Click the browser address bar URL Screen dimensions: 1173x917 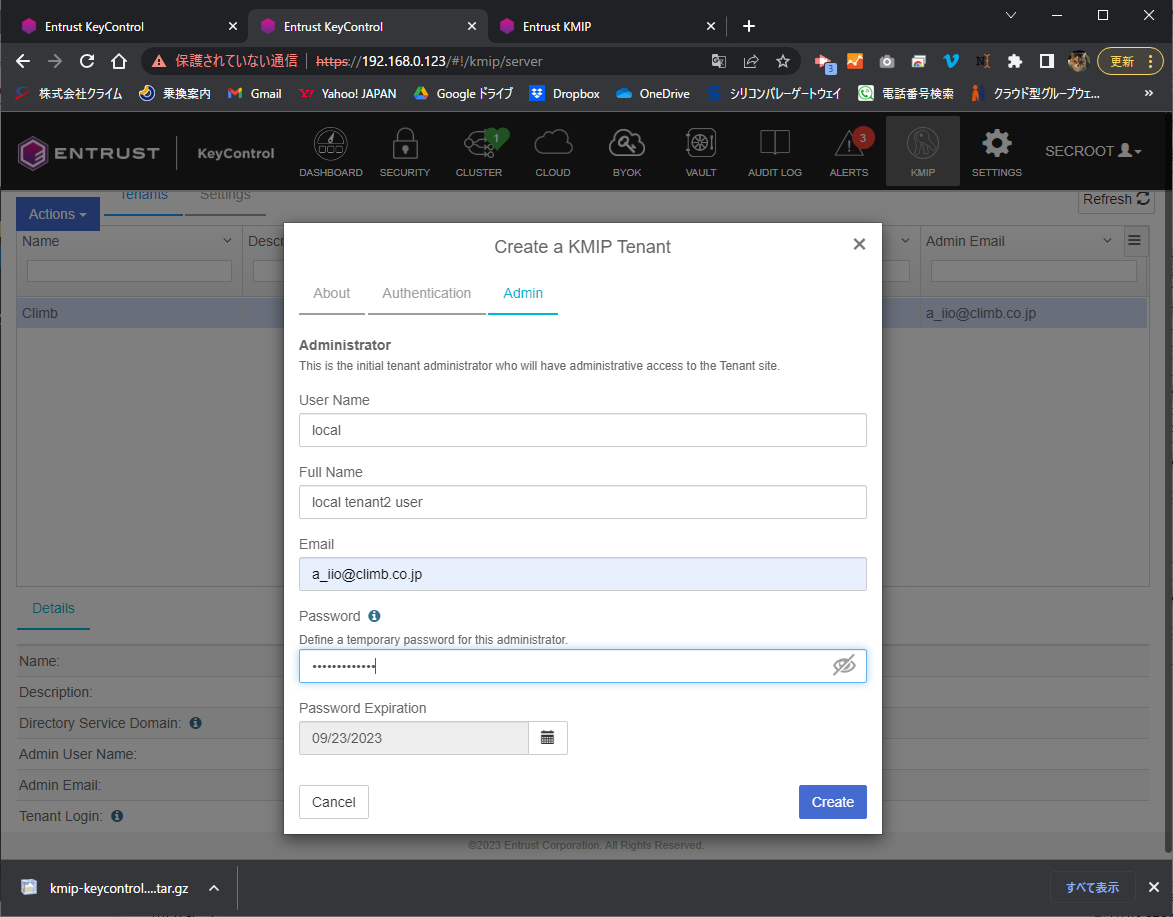[429, 61]
